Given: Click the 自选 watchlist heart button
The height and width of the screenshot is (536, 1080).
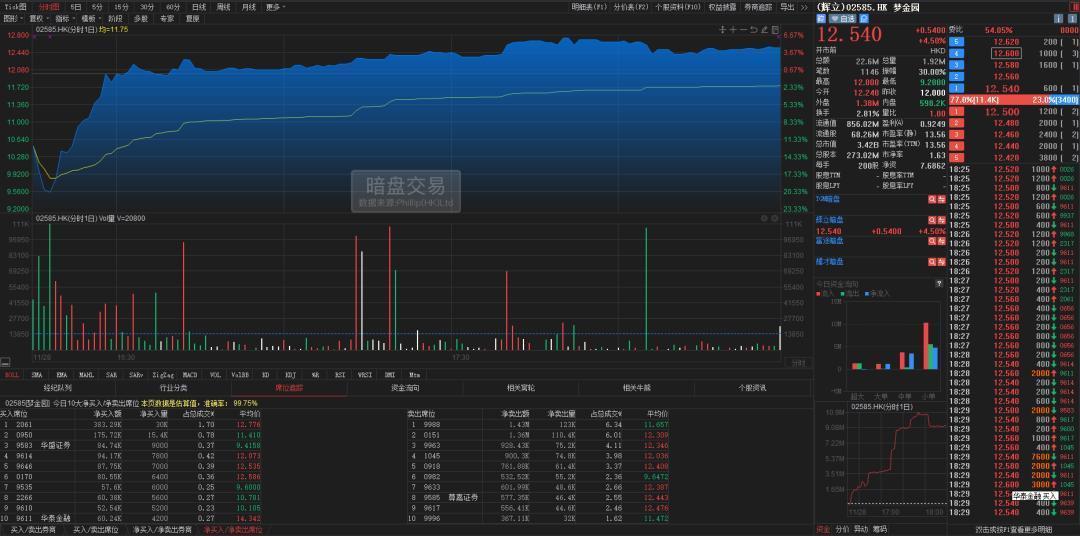Looking at the screenshot, I should pos(843,18).
